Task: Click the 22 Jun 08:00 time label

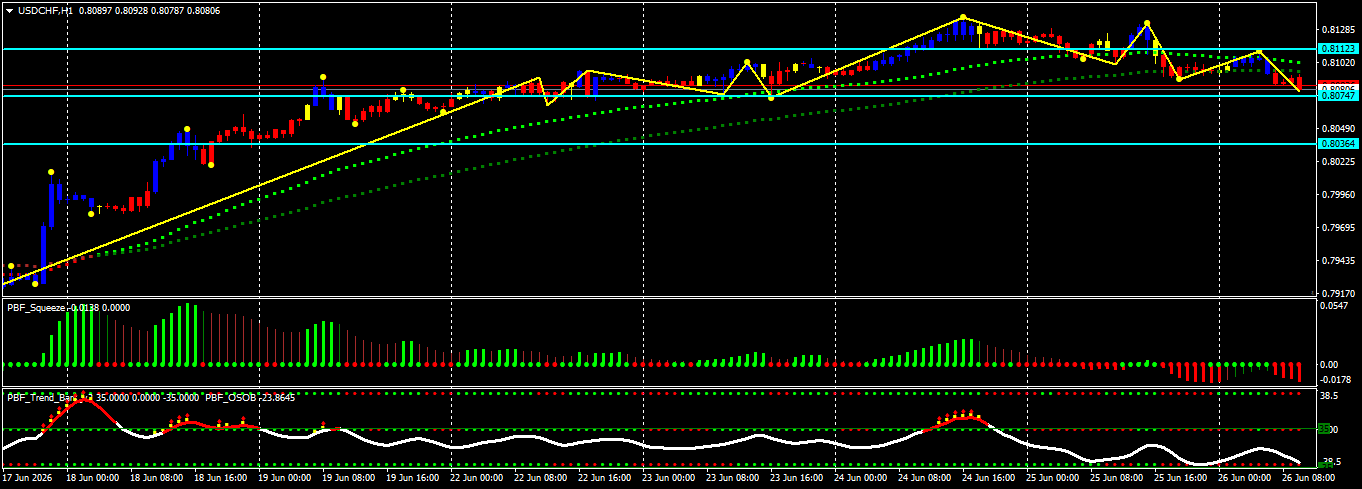Action: 543,480
